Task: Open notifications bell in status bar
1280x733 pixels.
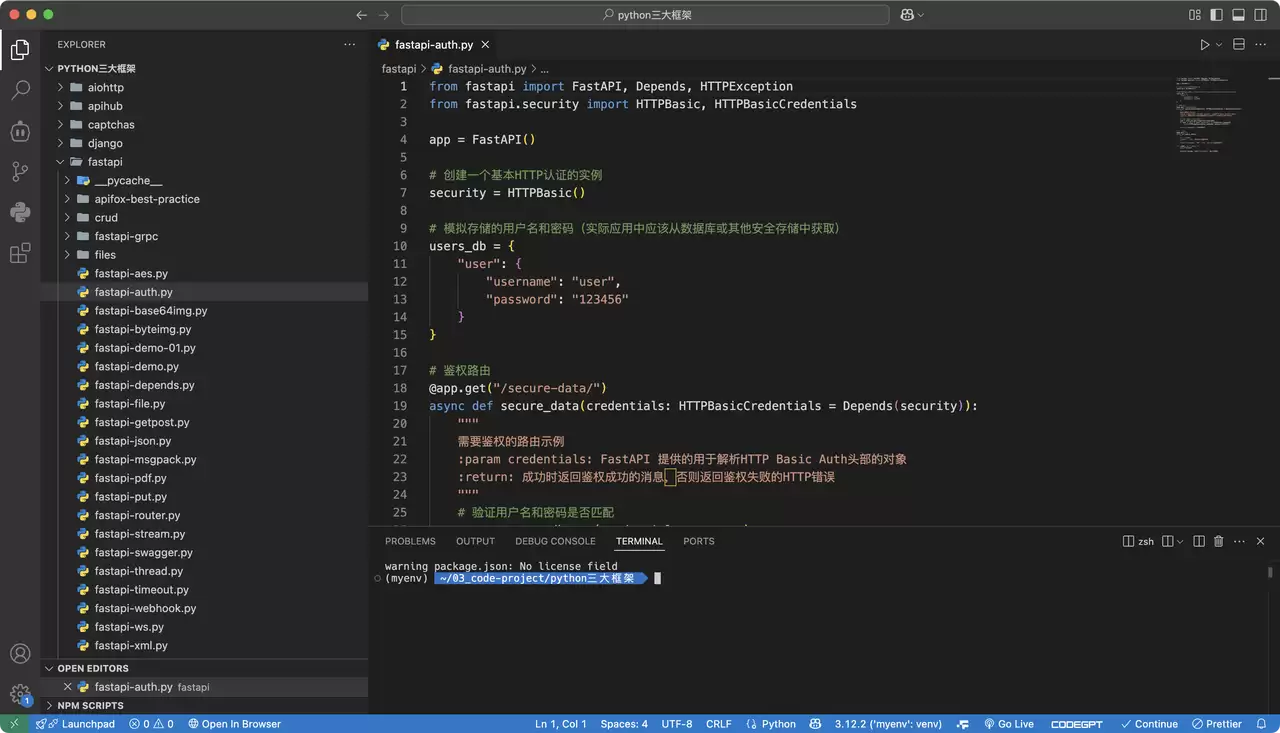Action: [x=1263, y=724]
